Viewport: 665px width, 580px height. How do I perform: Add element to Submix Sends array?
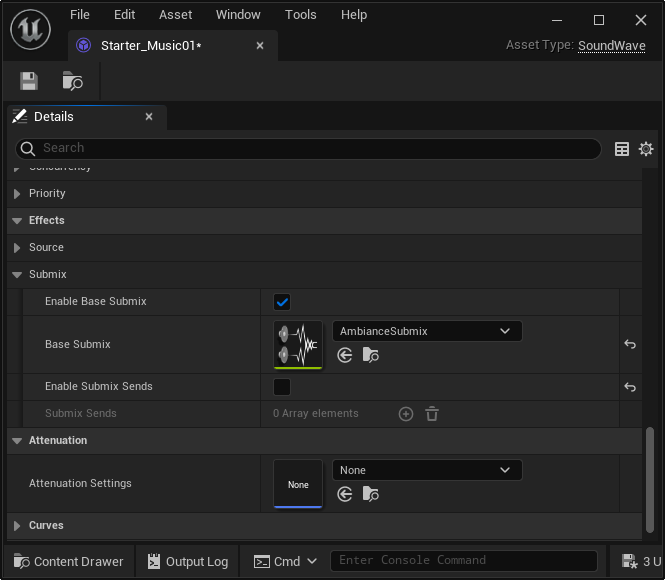click(406, 414)
